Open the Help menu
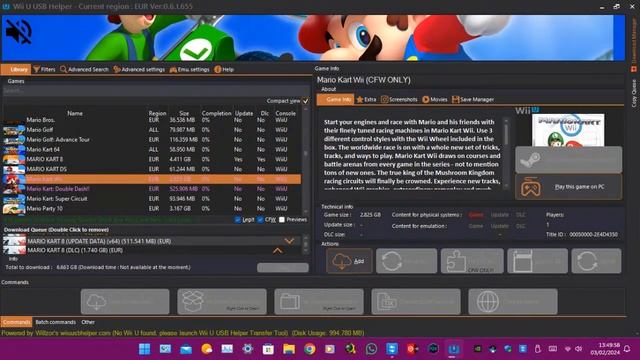The image size is (640, 360). pyautogui.click(x=224, y=69)
